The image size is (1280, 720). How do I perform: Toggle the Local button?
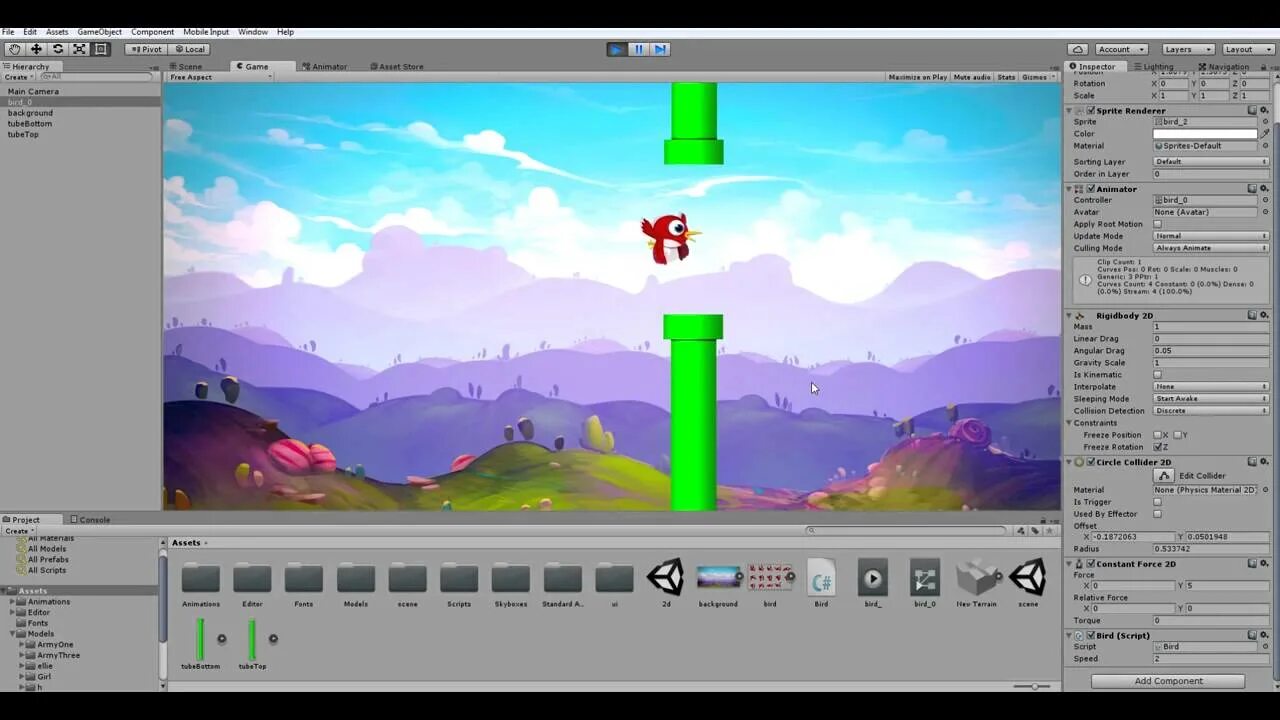[189, 49]
